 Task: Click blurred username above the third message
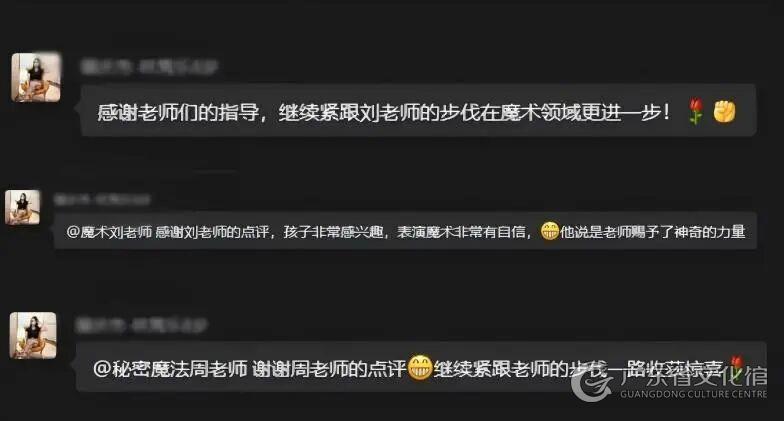[x=141, y=326]
